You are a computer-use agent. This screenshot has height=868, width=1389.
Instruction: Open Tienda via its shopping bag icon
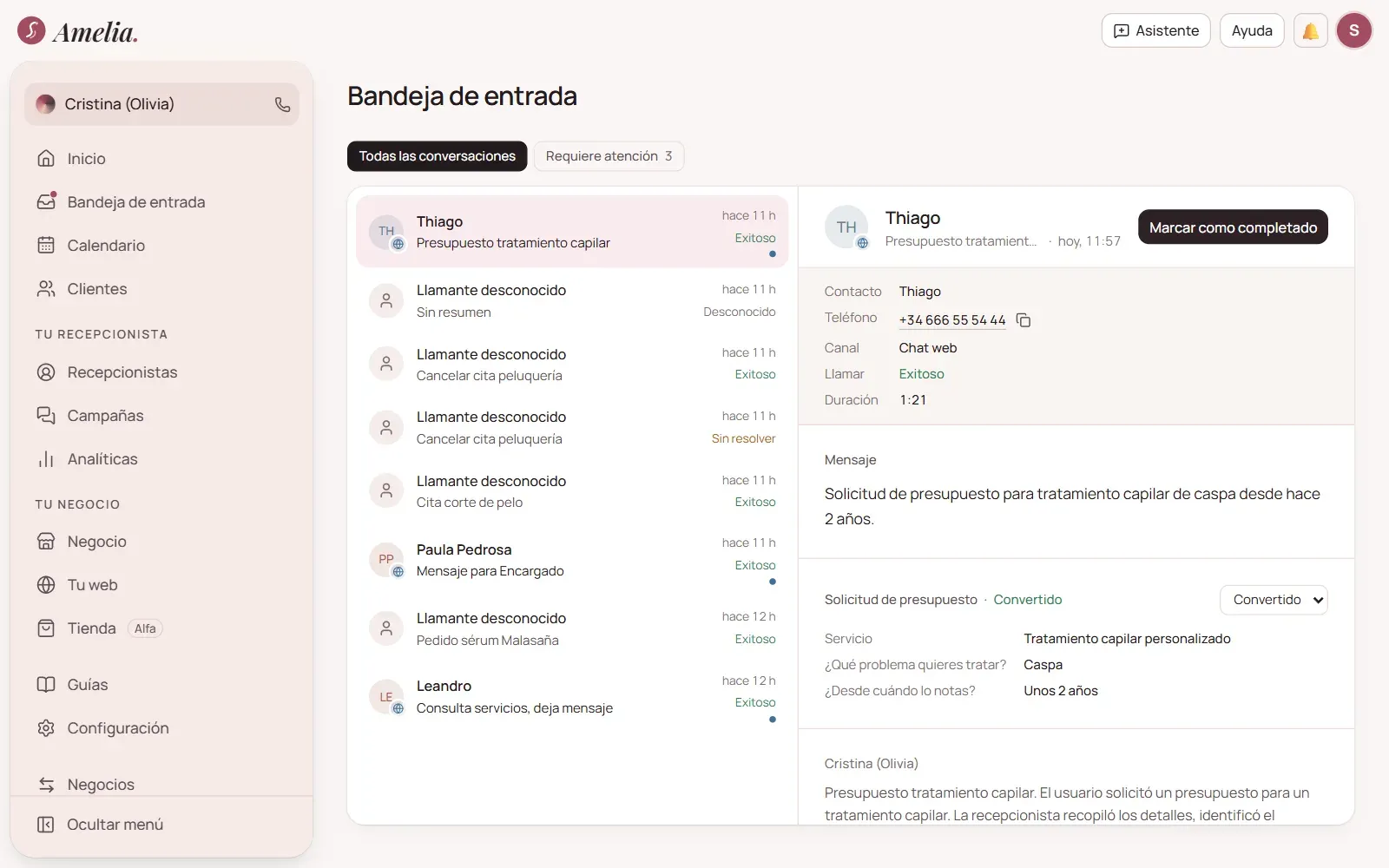46,628
